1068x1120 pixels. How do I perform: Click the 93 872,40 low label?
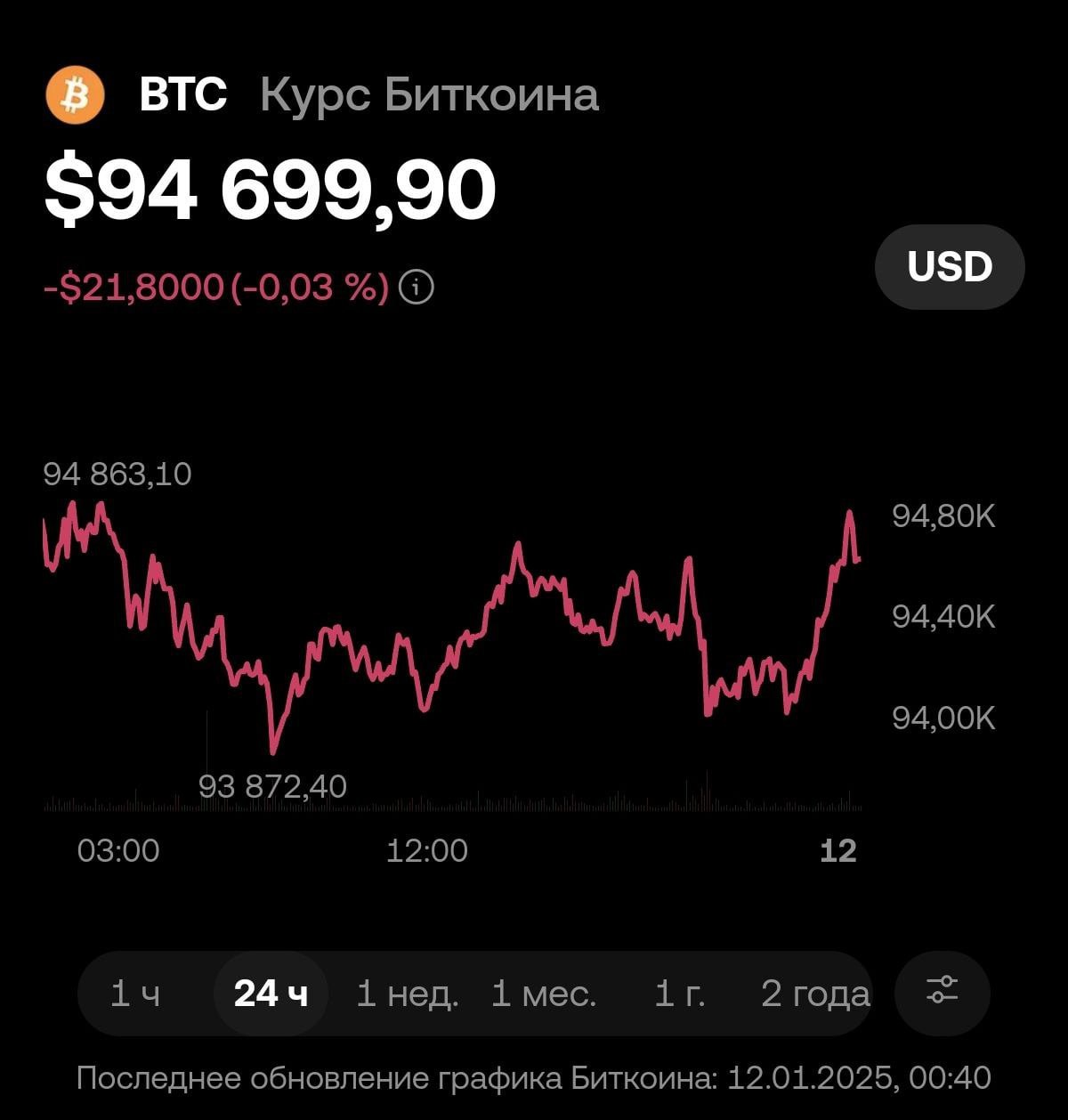pos(272,786)
